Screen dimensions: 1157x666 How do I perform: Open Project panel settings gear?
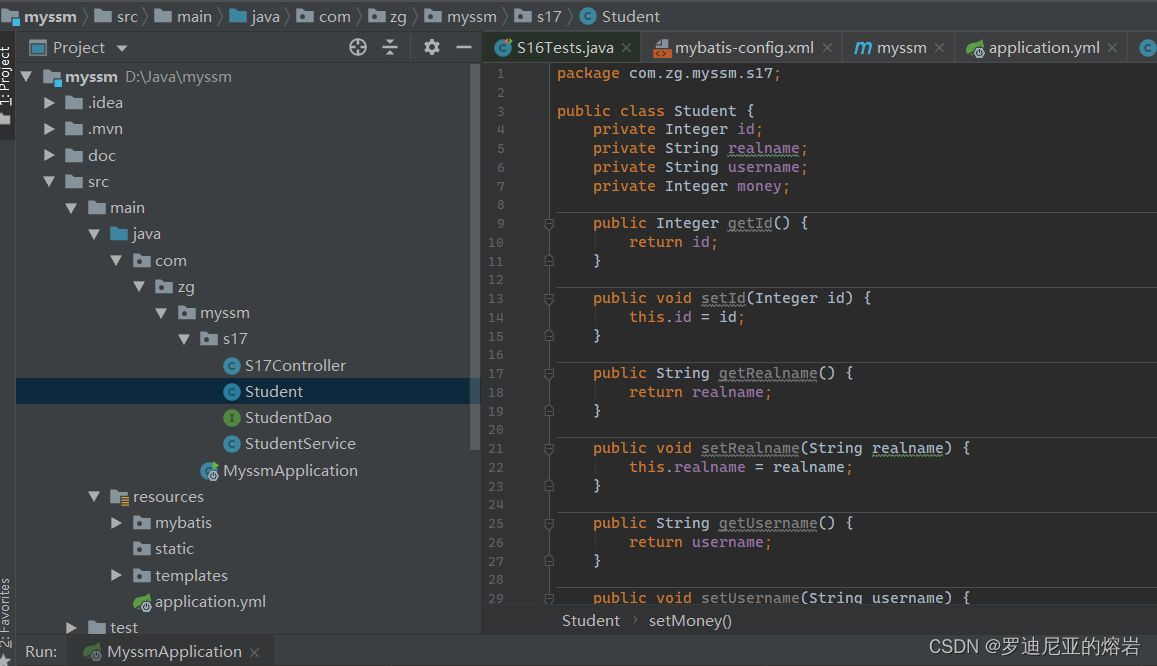click(432, 47)
